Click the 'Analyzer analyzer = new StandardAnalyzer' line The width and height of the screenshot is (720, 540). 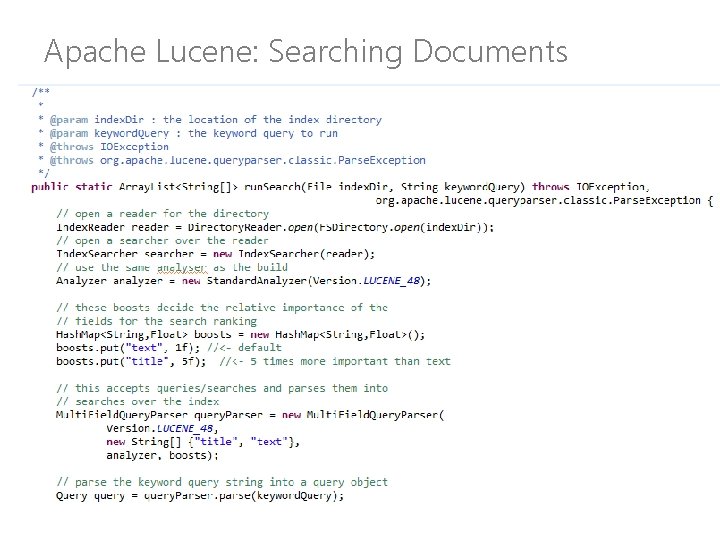(243, 281)
